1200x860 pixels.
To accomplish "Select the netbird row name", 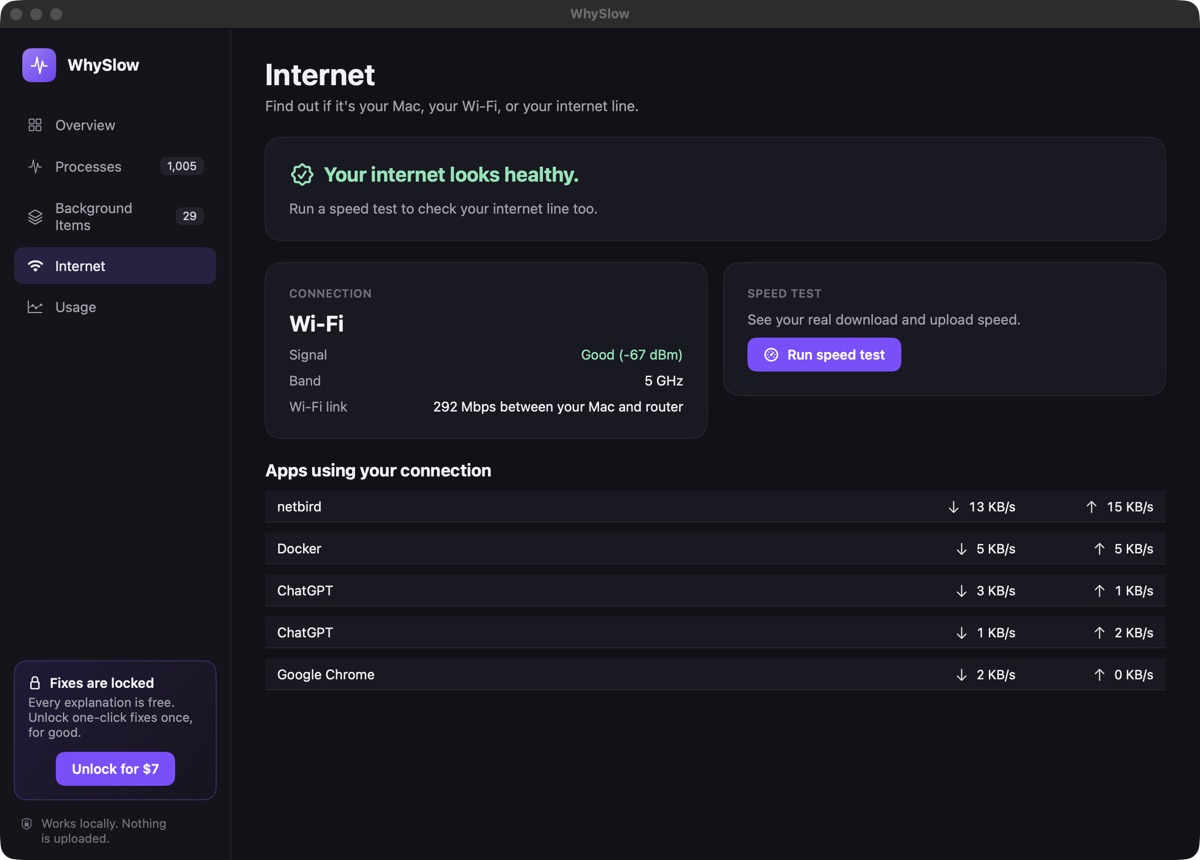I will tap(299, 507).
